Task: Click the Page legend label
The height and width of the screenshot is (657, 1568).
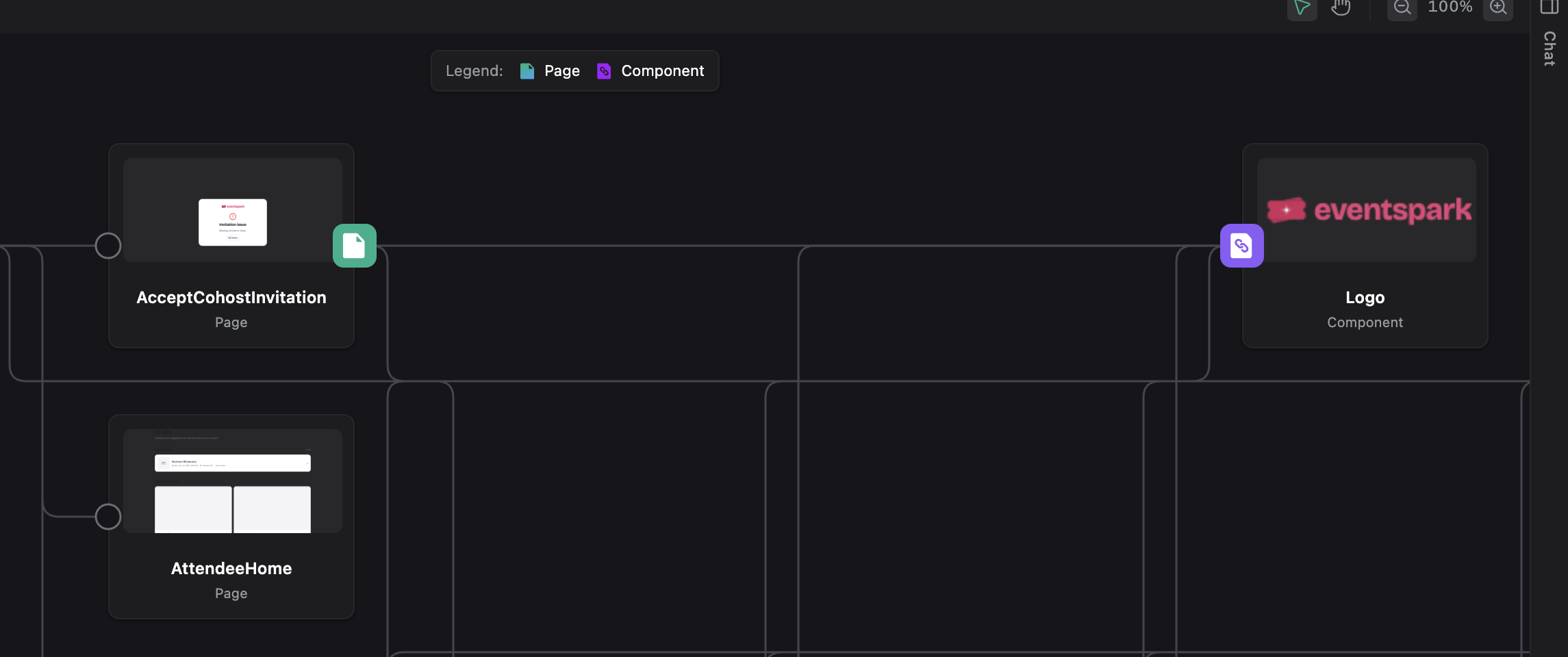Action: [562, 71]
